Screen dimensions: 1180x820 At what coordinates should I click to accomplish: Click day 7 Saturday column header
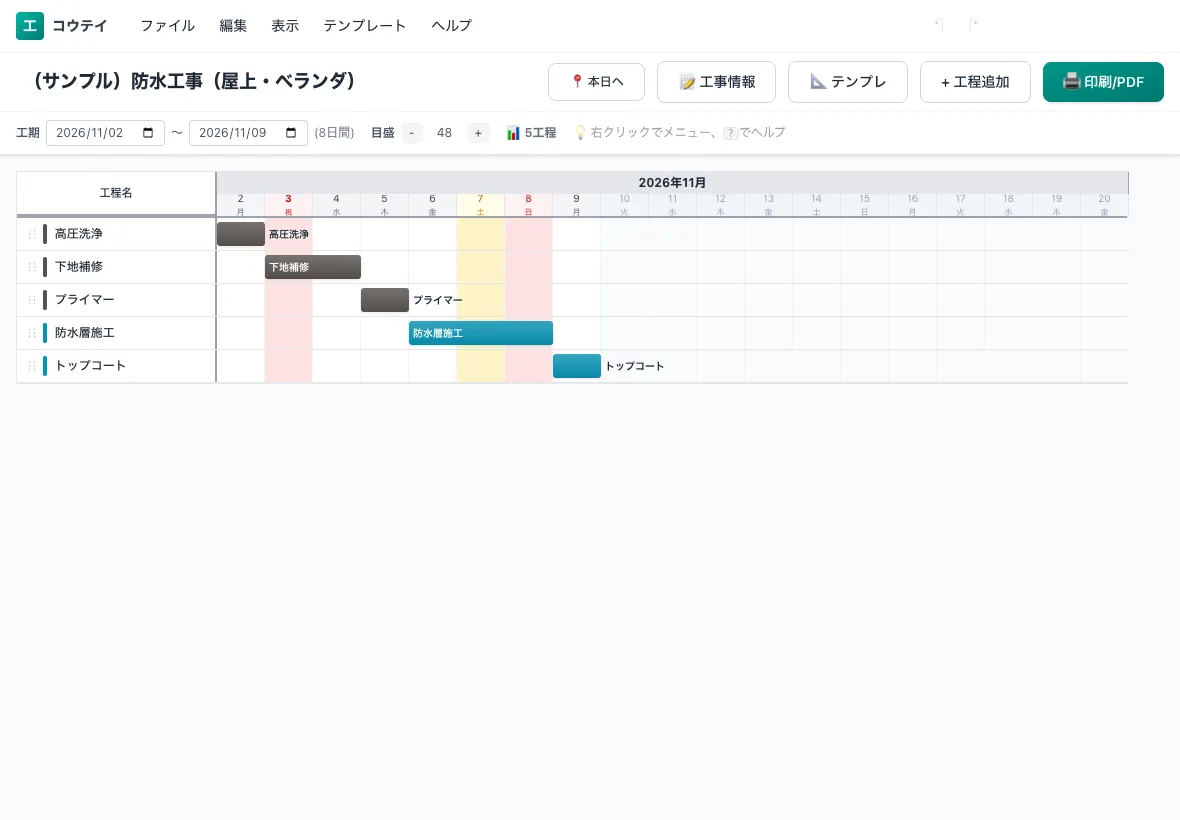480,205
